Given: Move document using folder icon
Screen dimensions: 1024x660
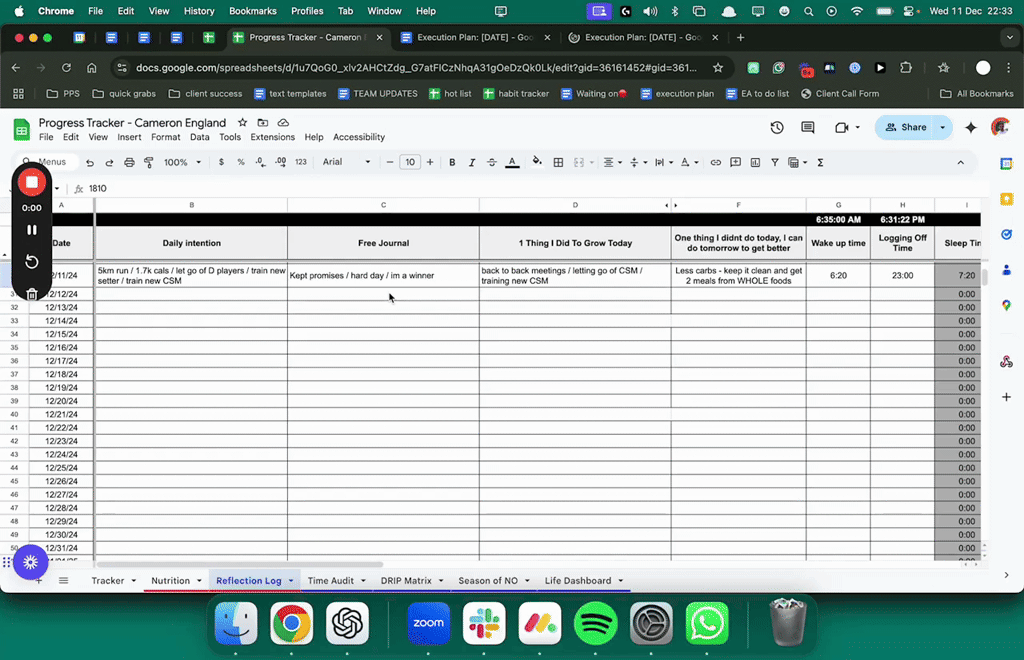Looking at the screenshot, I should (x=263, y=123).
